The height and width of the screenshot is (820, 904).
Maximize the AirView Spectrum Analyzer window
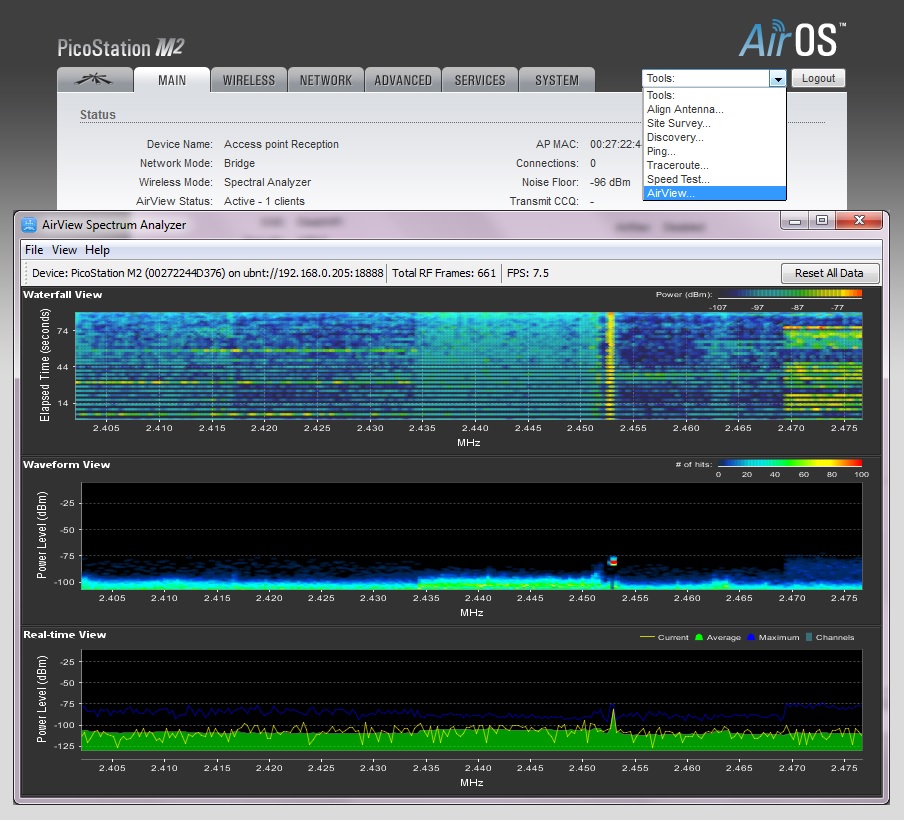822,220
